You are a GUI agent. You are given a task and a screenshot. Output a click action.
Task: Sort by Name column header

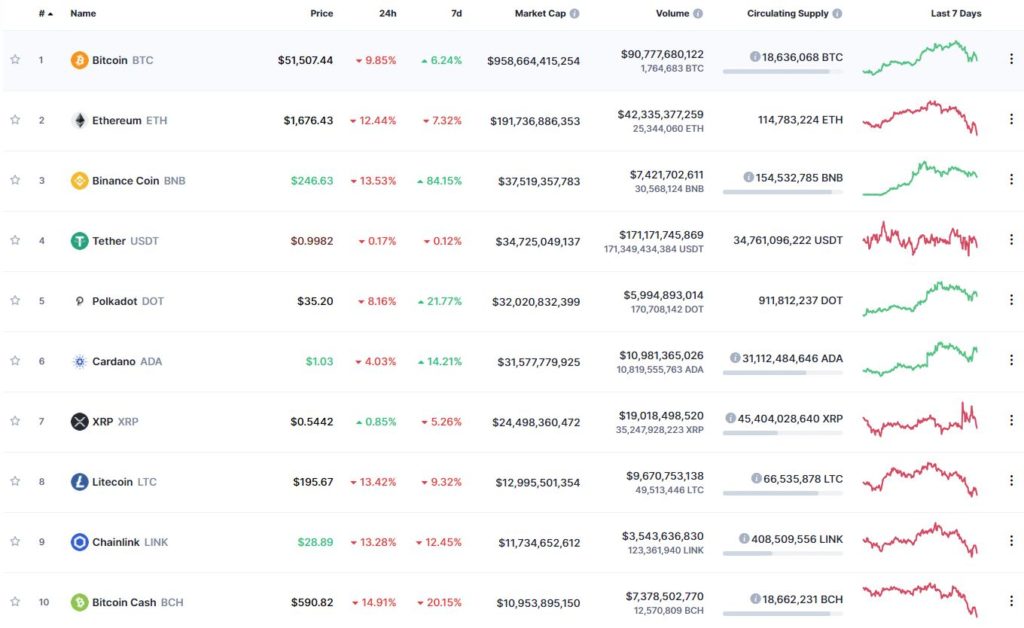coord(83,13)
